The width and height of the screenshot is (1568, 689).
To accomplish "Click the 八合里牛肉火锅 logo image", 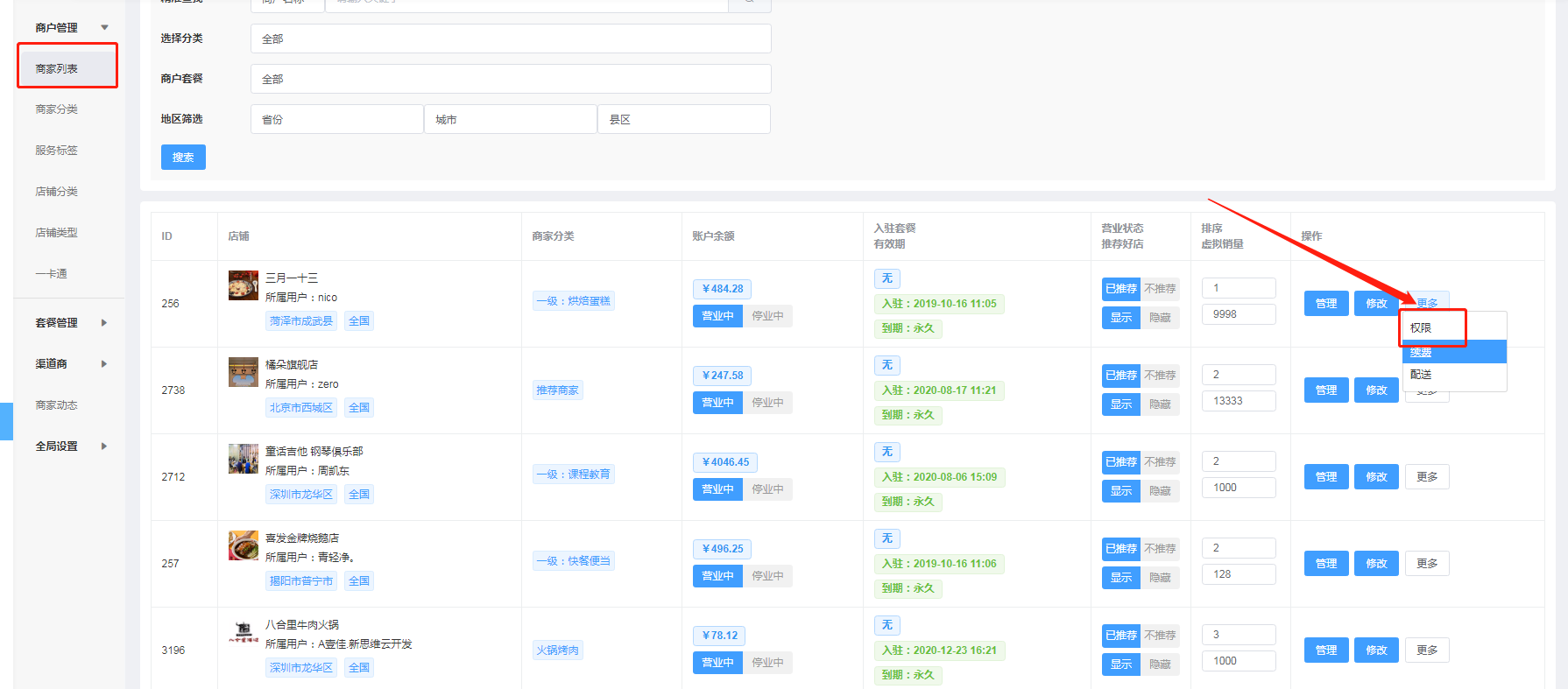I will [x=243, y=632].
